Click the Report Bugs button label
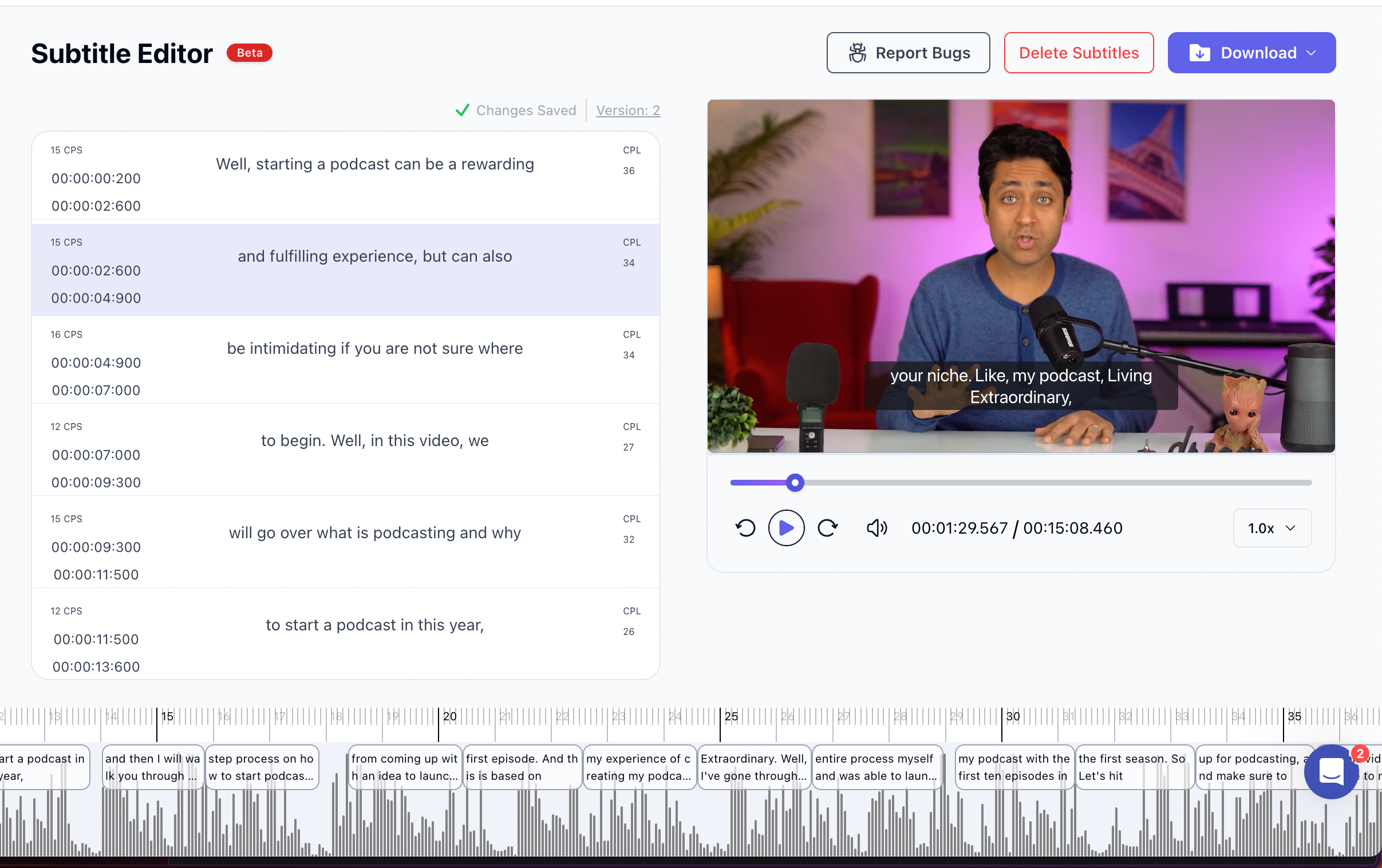This screenshot has height=868, width=1382. tap(923, 53)
